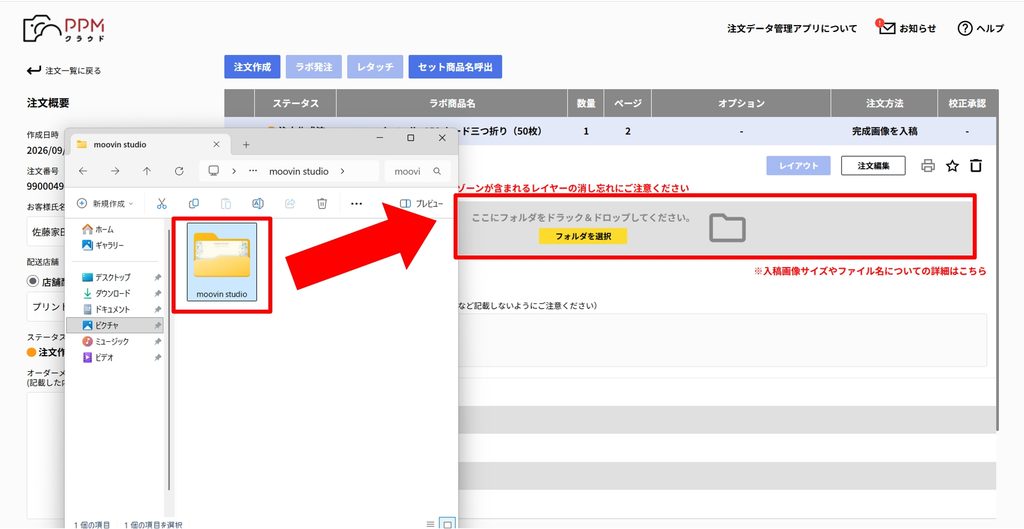Click the yellow フォルダを選択 button

coord(583,236)
